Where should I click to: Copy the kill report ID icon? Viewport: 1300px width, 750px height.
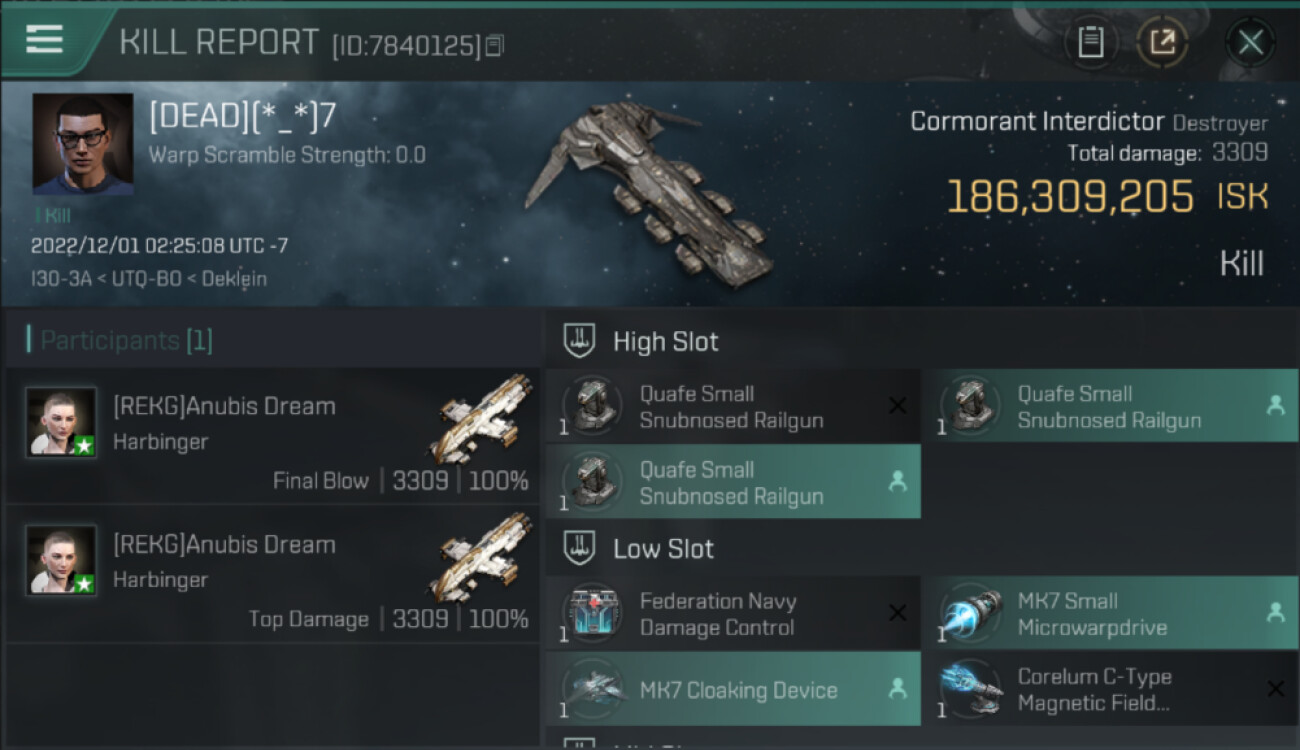(495, 46)
